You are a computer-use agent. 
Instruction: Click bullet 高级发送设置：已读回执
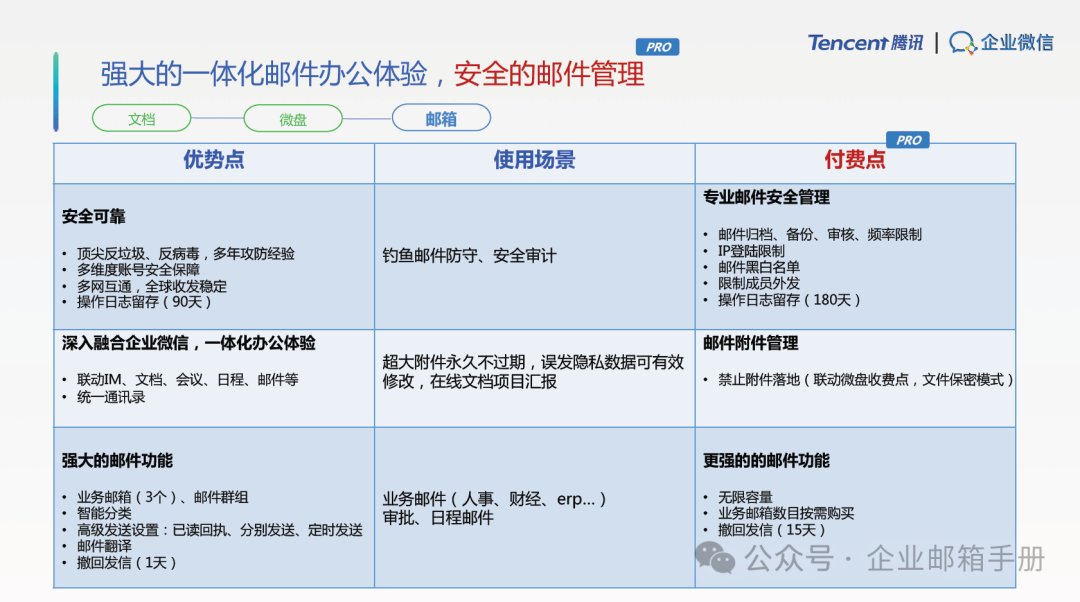(x=220, y=530)
